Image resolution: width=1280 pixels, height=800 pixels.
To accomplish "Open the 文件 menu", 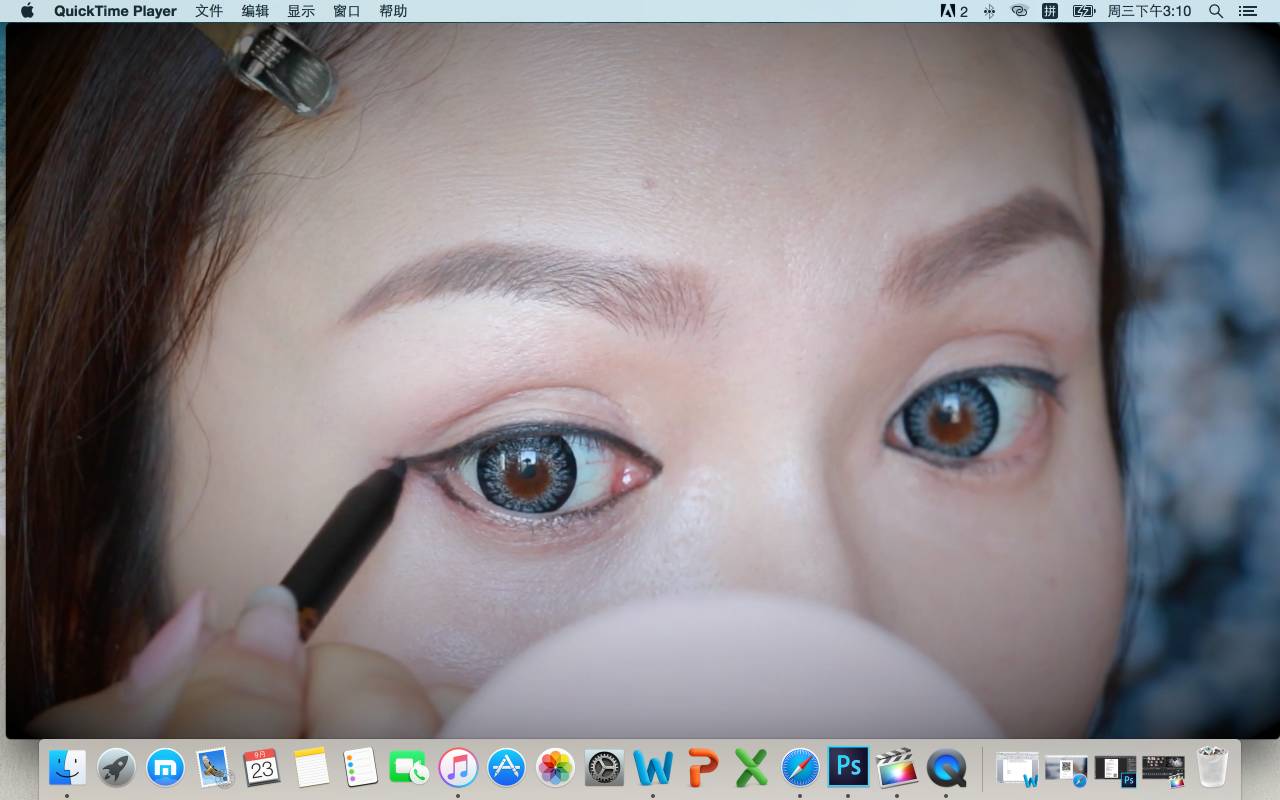I will coord(209,11).
